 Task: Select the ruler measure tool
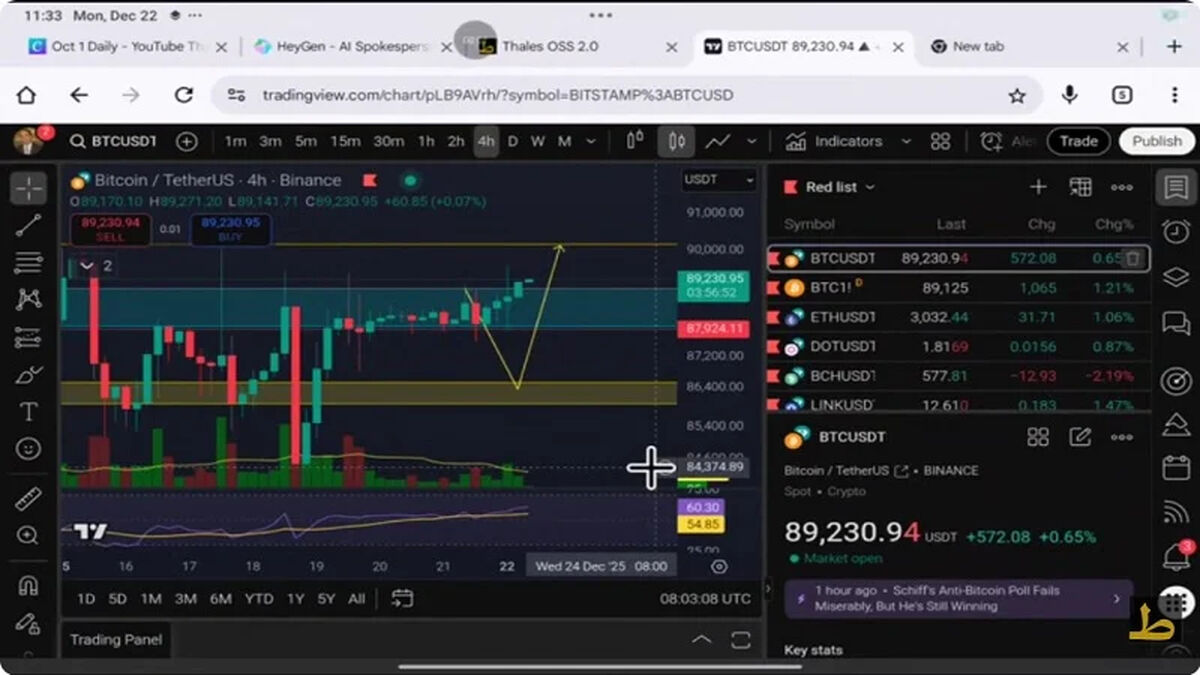coord(28,499)
